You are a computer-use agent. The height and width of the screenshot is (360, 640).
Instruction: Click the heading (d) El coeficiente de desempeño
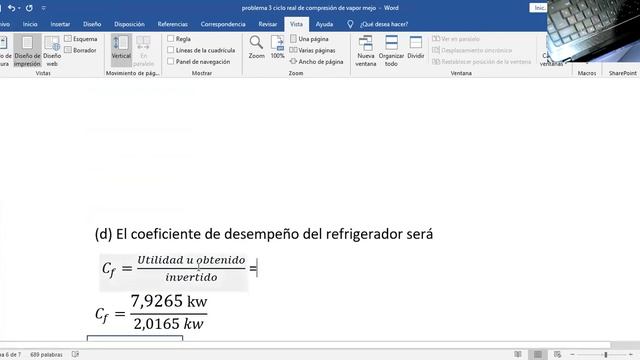264,234
